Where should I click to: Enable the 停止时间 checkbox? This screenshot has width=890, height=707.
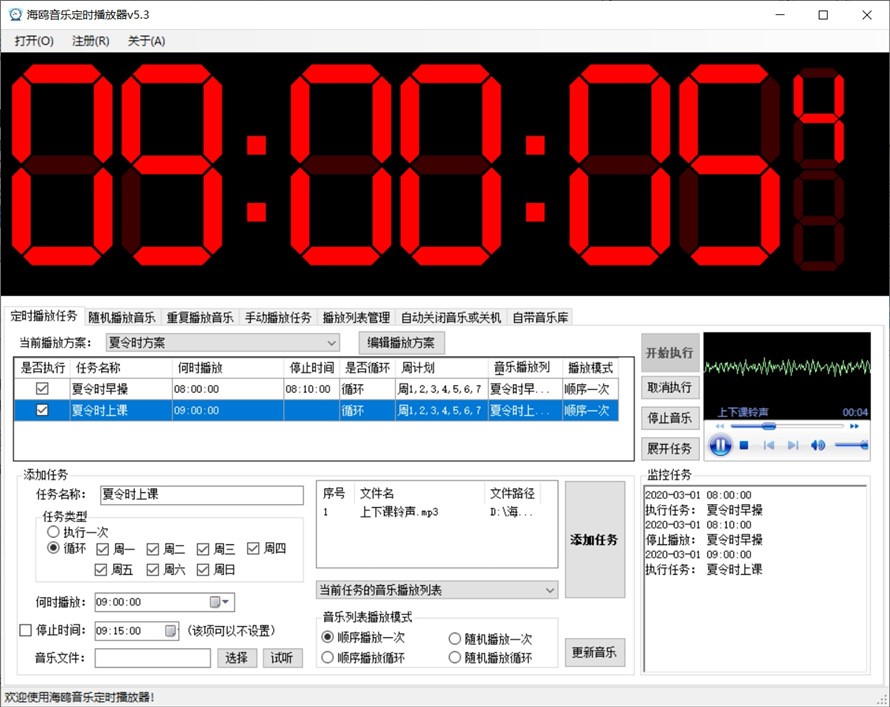(26, 631)
